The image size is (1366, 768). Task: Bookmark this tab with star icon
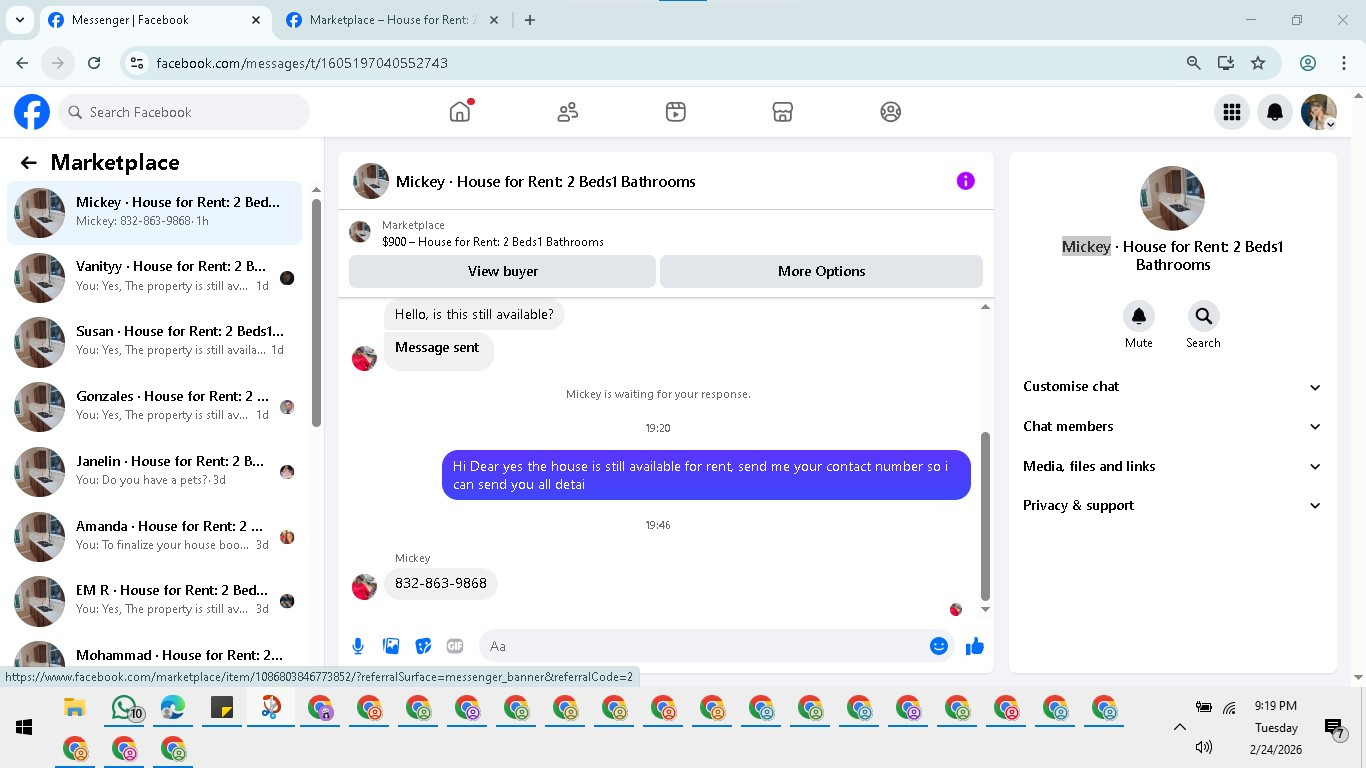(1258, 63)
